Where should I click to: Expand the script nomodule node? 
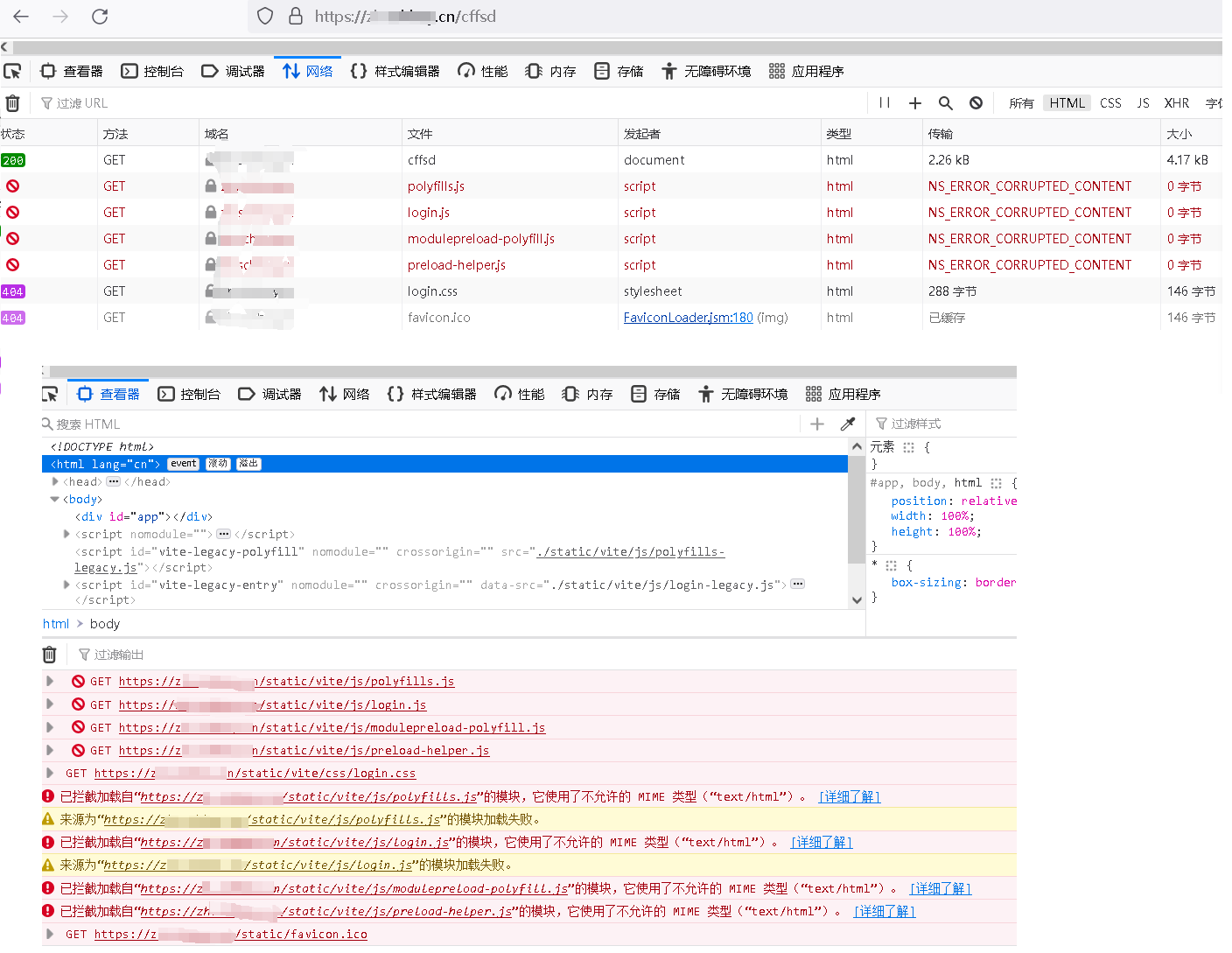(x=67, y=535)
